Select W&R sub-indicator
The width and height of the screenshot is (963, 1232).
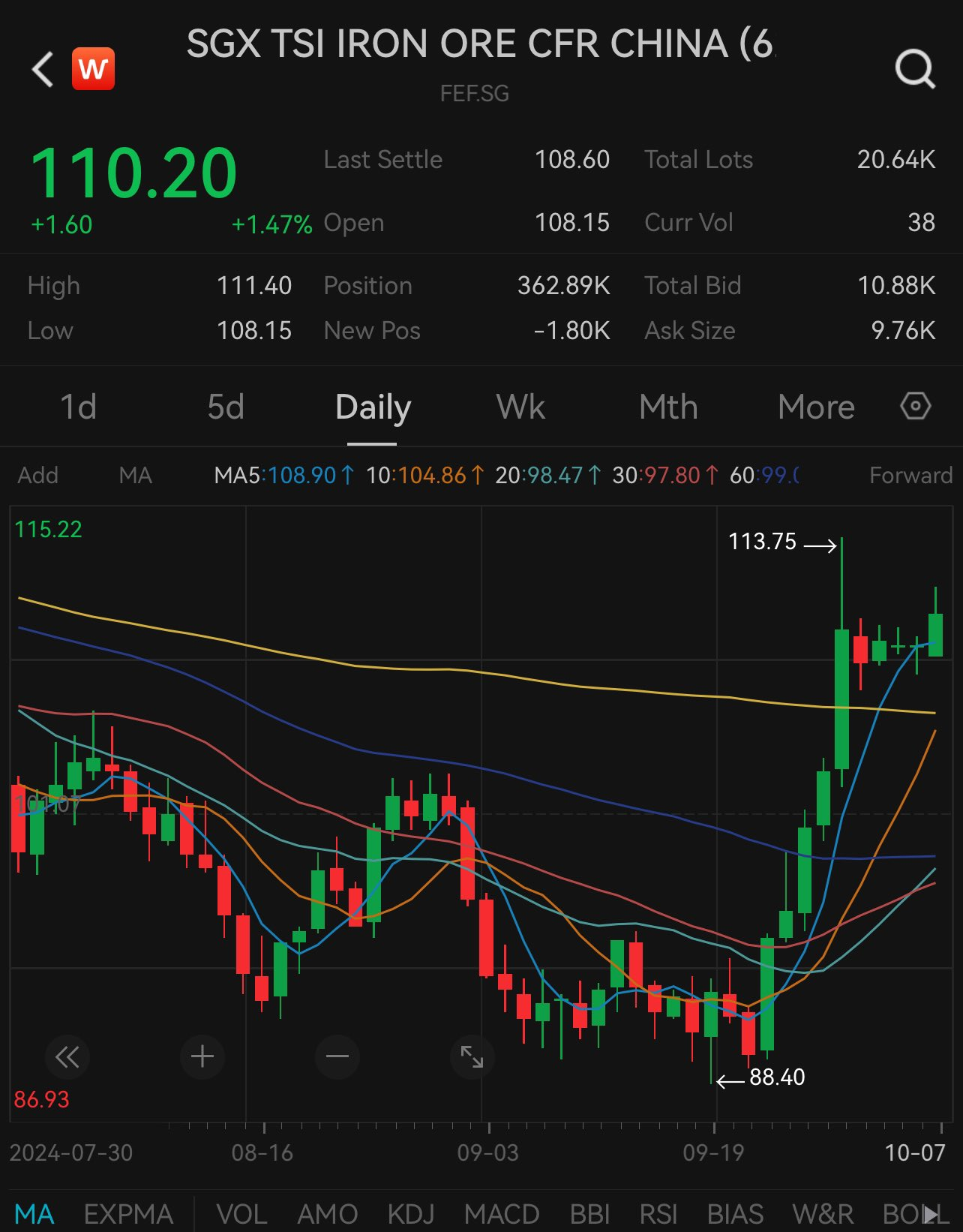823,1213
